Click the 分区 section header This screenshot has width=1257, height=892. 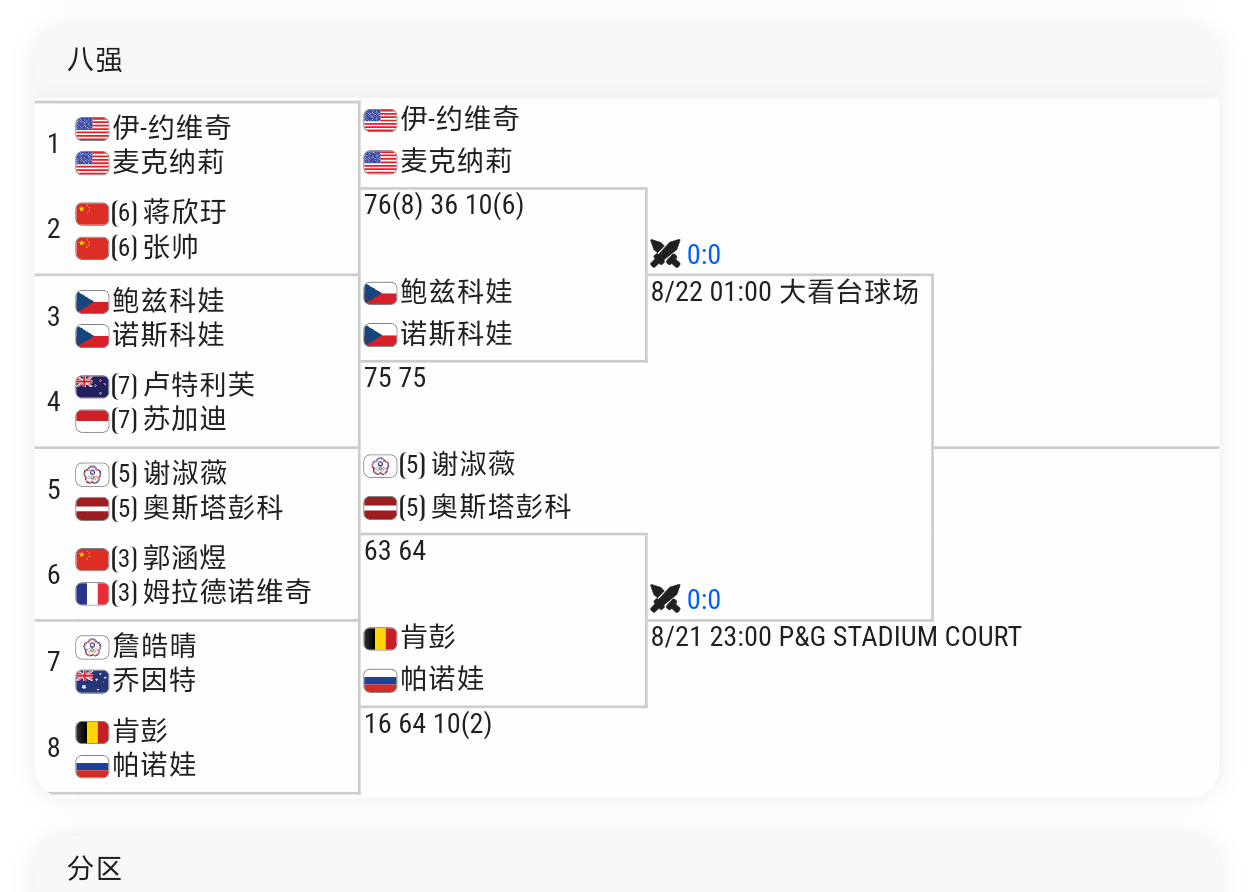pyautogui.click(x=95, y=868)
